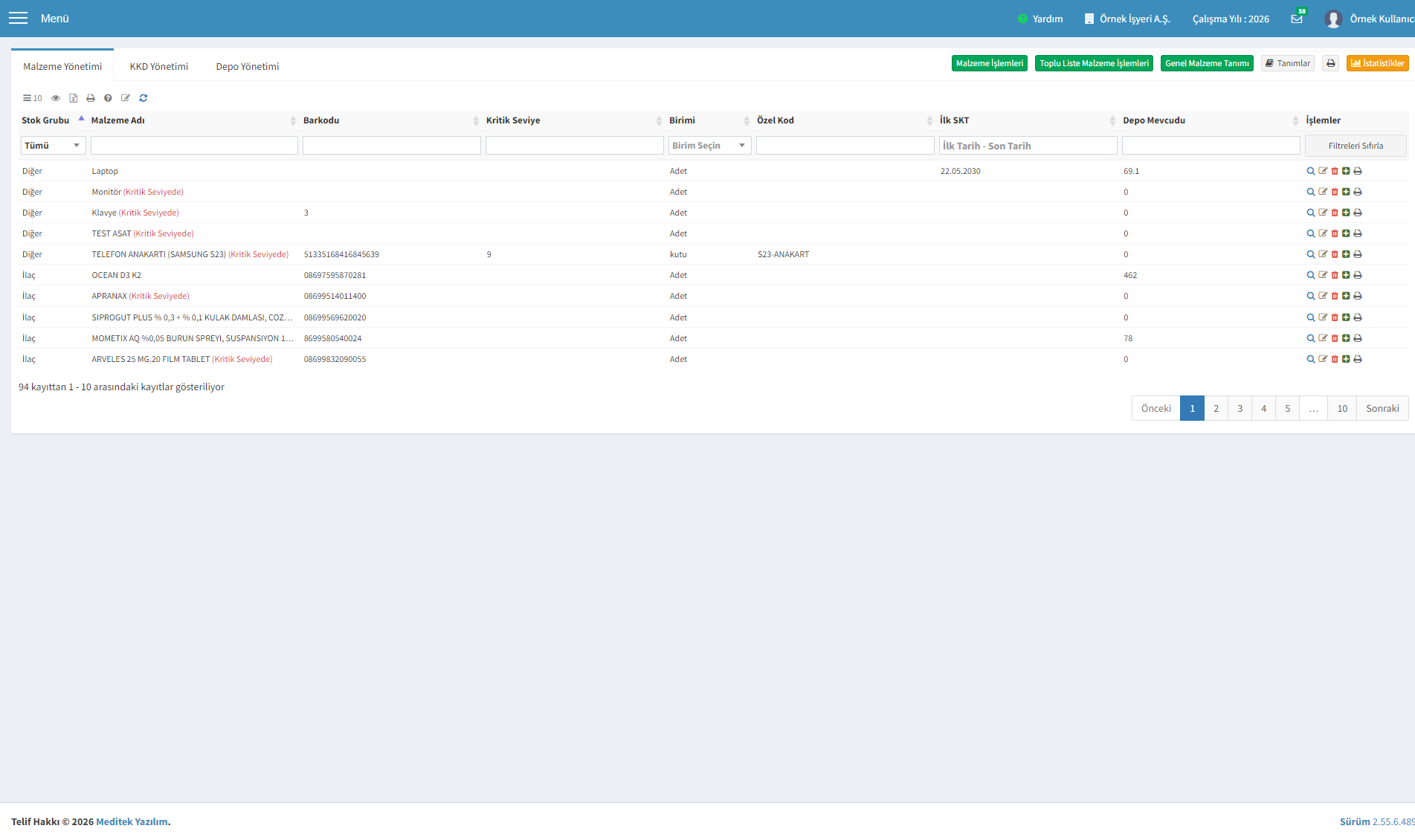Add stock to OCEAN D3 K2 row
The height and width of the screenshot is (840, 1415).
(x=1346, y=275)
